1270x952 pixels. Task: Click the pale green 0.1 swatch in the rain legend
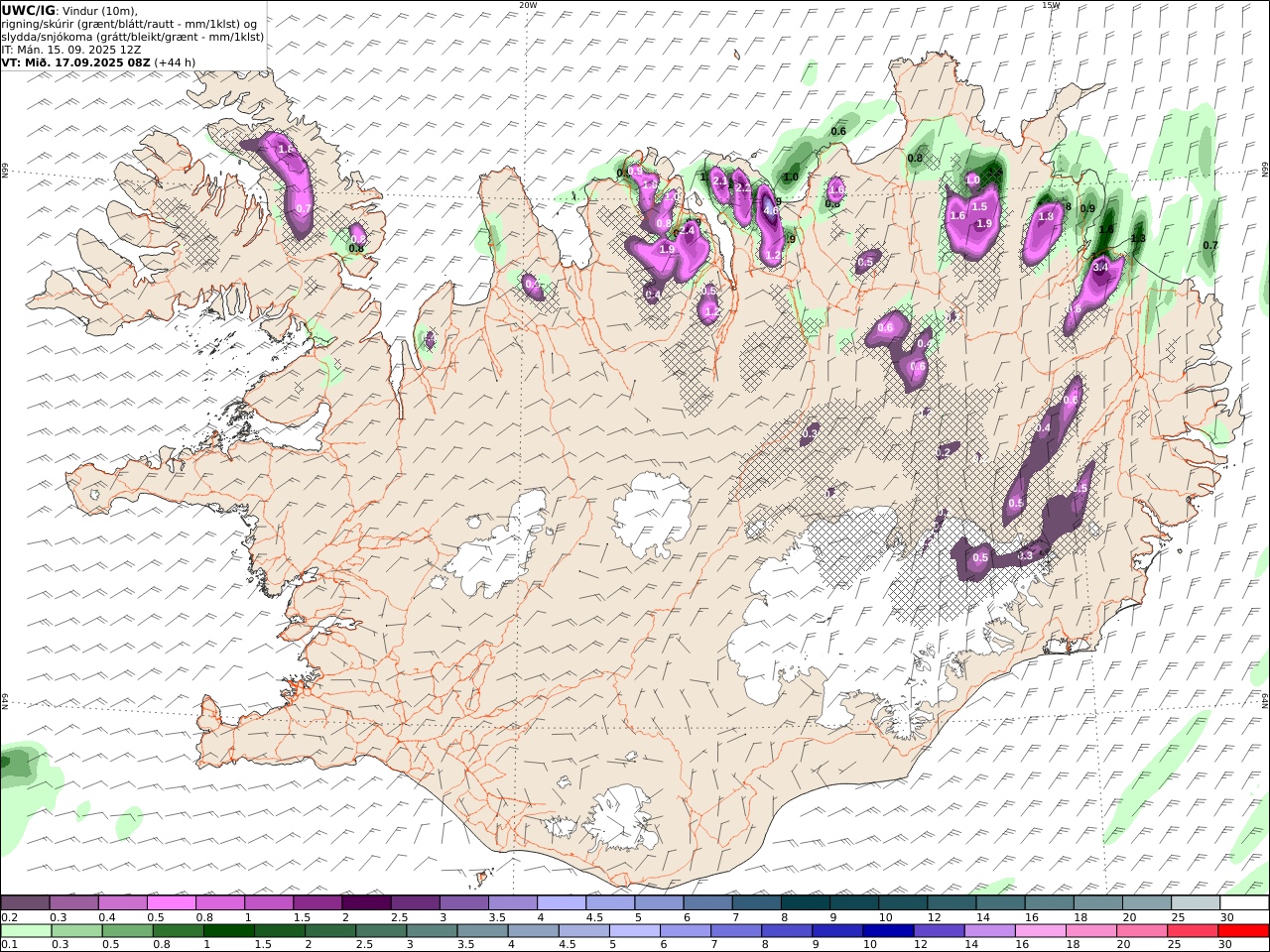(27, 931)
